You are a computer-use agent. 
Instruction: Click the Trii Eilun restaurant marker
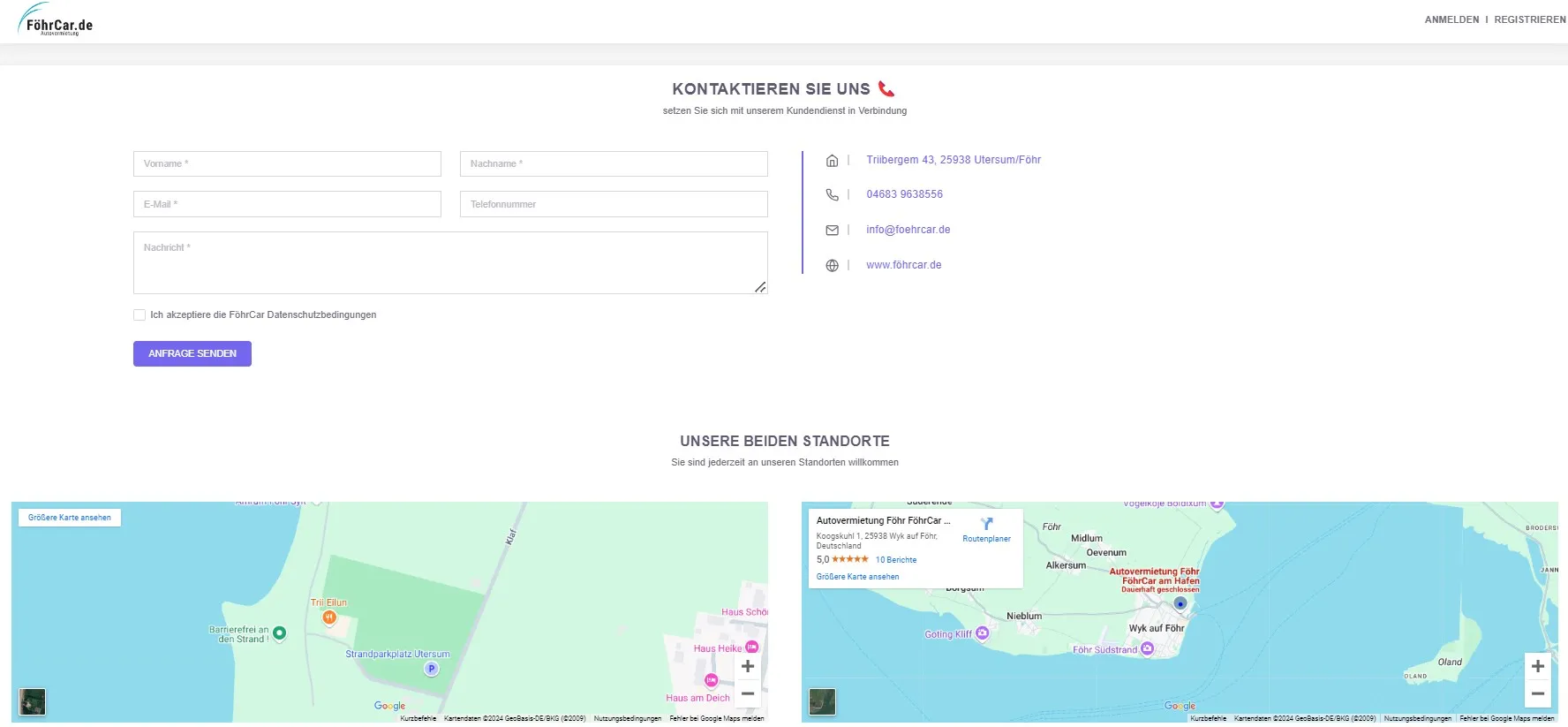pyautogui.click(x=329, y=617)
